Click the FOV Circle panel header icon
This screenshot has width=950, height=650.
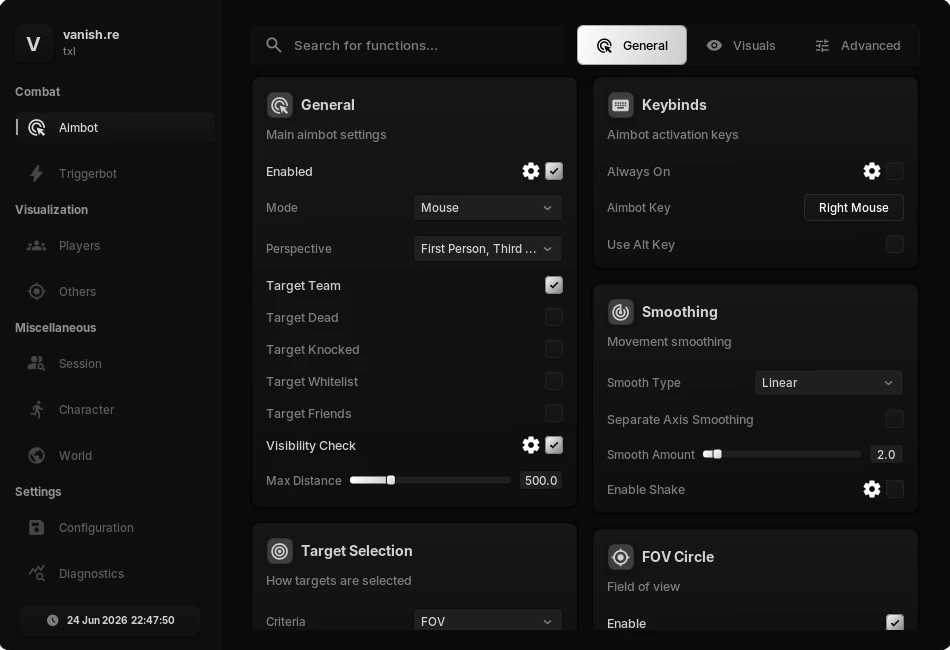point(620,557)
